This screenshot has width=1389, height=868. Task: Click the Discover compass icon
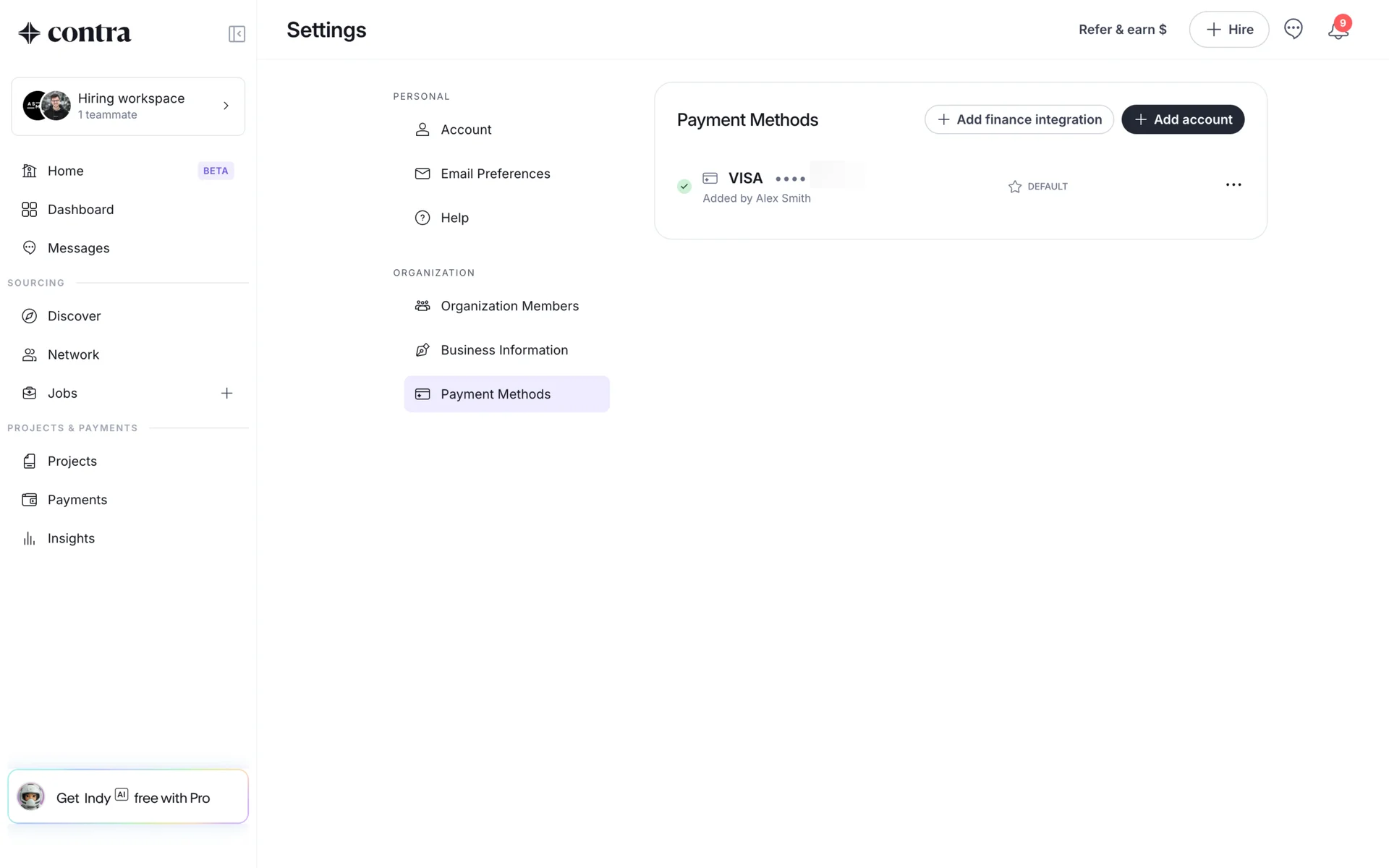click(30, 316)
